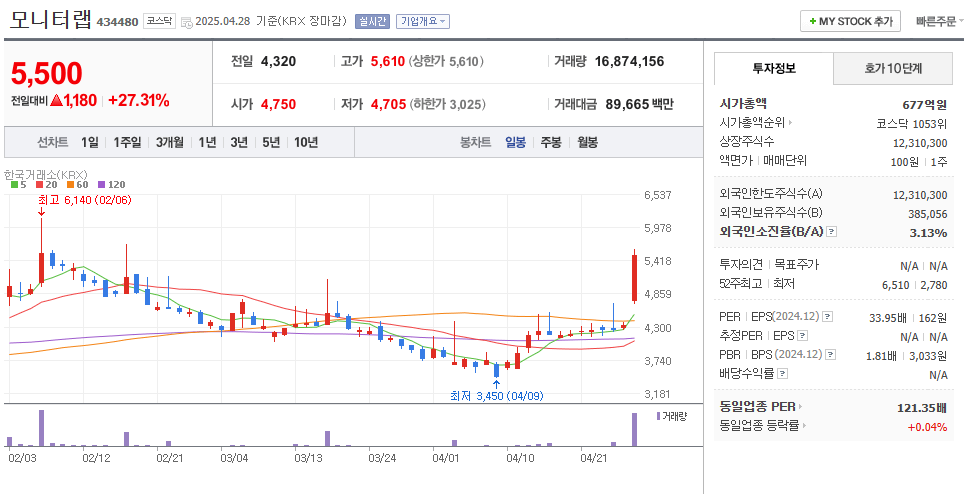968x494 pixels.
Task: Click the large red candlestick on 04/28
Action: [634, 278]
